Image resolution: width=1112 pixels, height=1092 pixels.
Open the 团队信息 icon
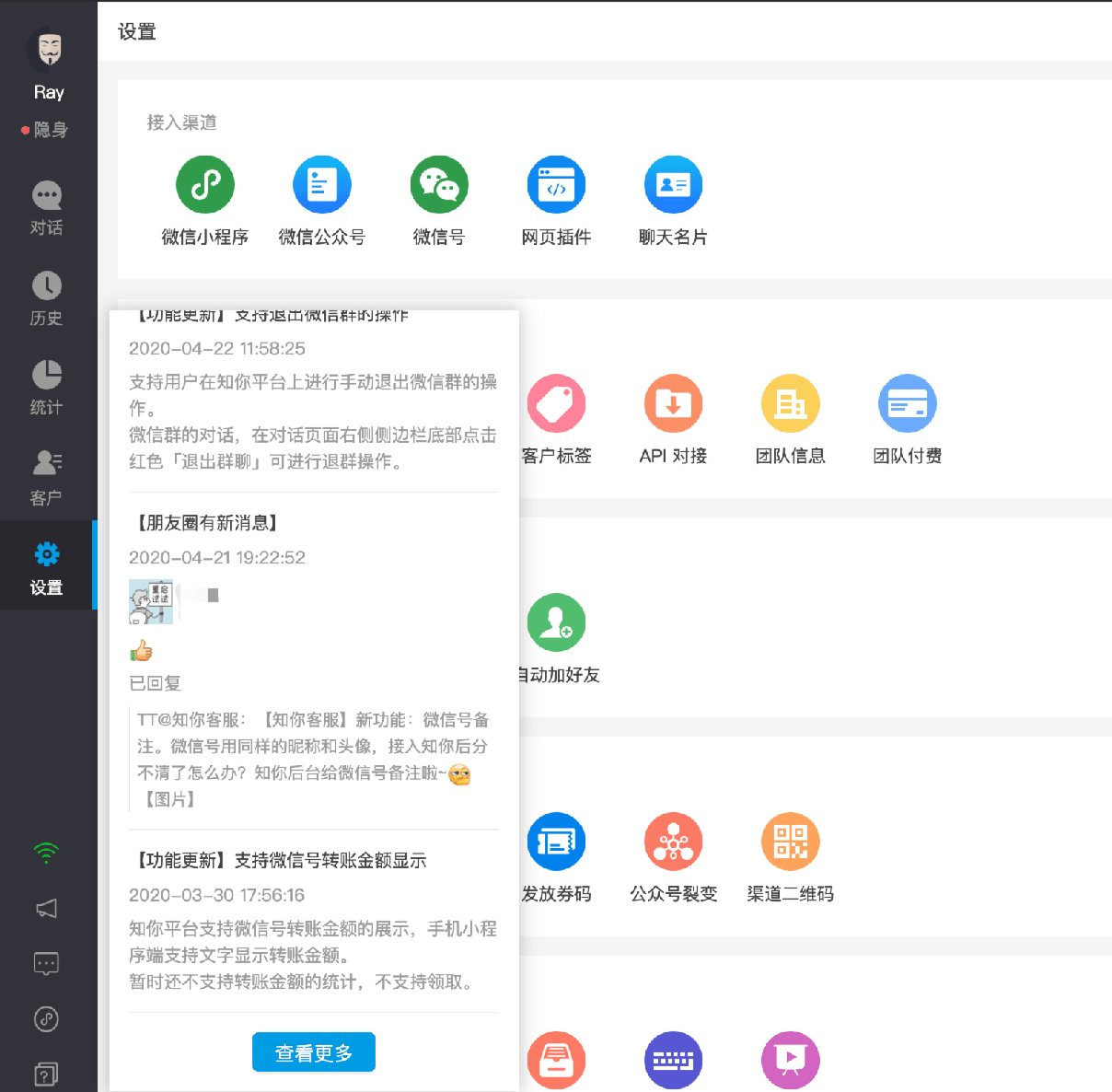(790, 403)
